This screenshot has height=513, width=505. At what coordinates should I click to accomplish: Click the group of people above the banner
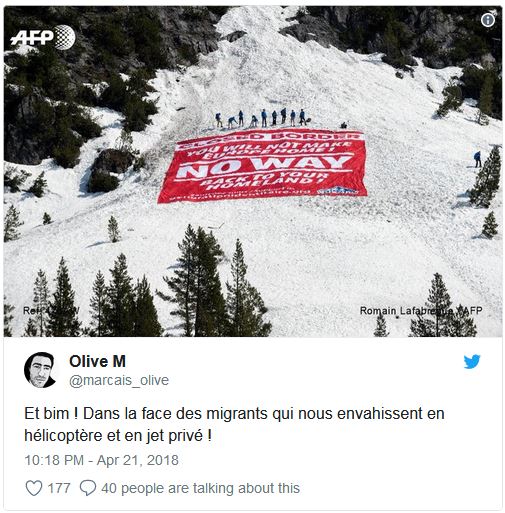click(x=262, y=118)
